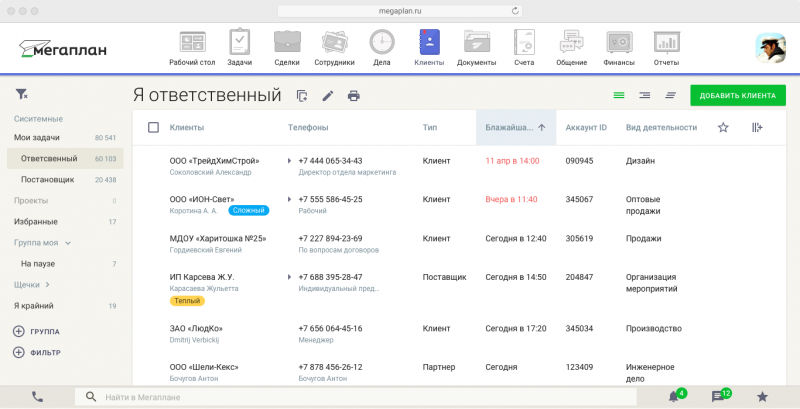The width and height of the screenshot is (800, 409).
Task: Open ЗАО «ЛюдКо» client link
Action: pyautogui.click(x=196, y=328)
